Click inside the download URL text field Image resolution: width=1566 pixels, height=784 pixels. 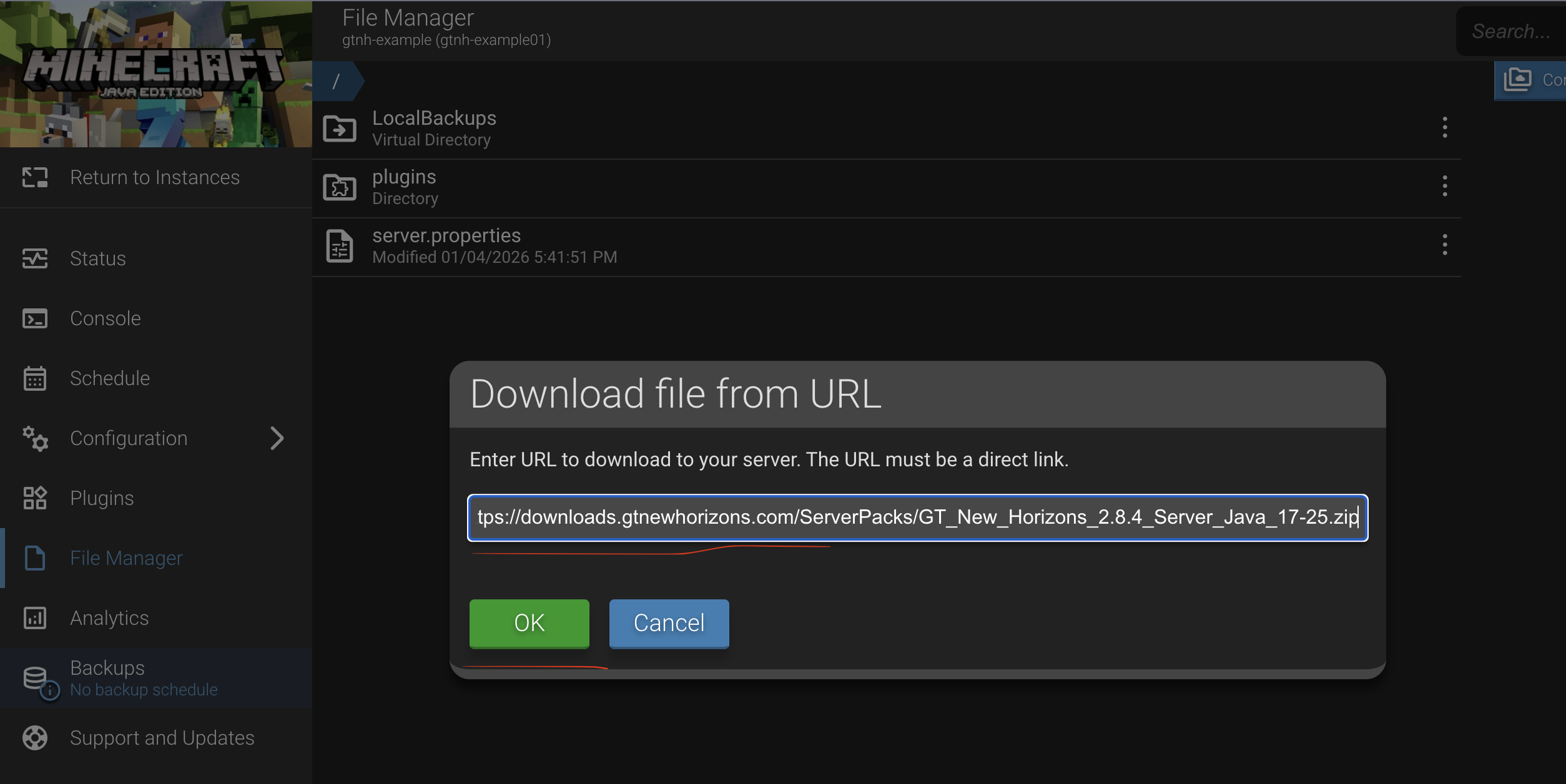918,517
